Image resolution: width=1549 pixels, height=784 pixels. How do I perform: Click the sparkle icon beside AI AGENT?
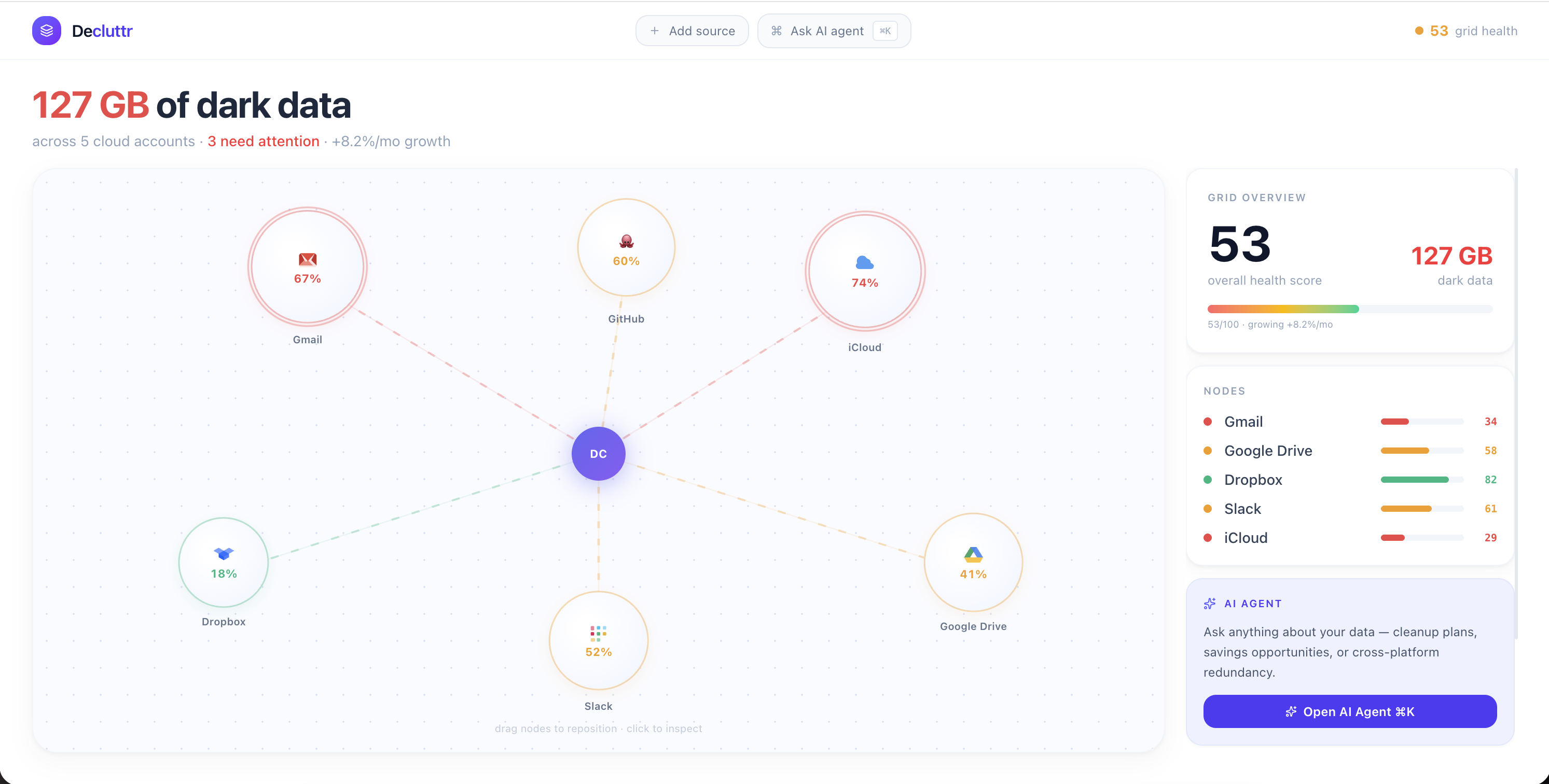(x=1209, y=604)
